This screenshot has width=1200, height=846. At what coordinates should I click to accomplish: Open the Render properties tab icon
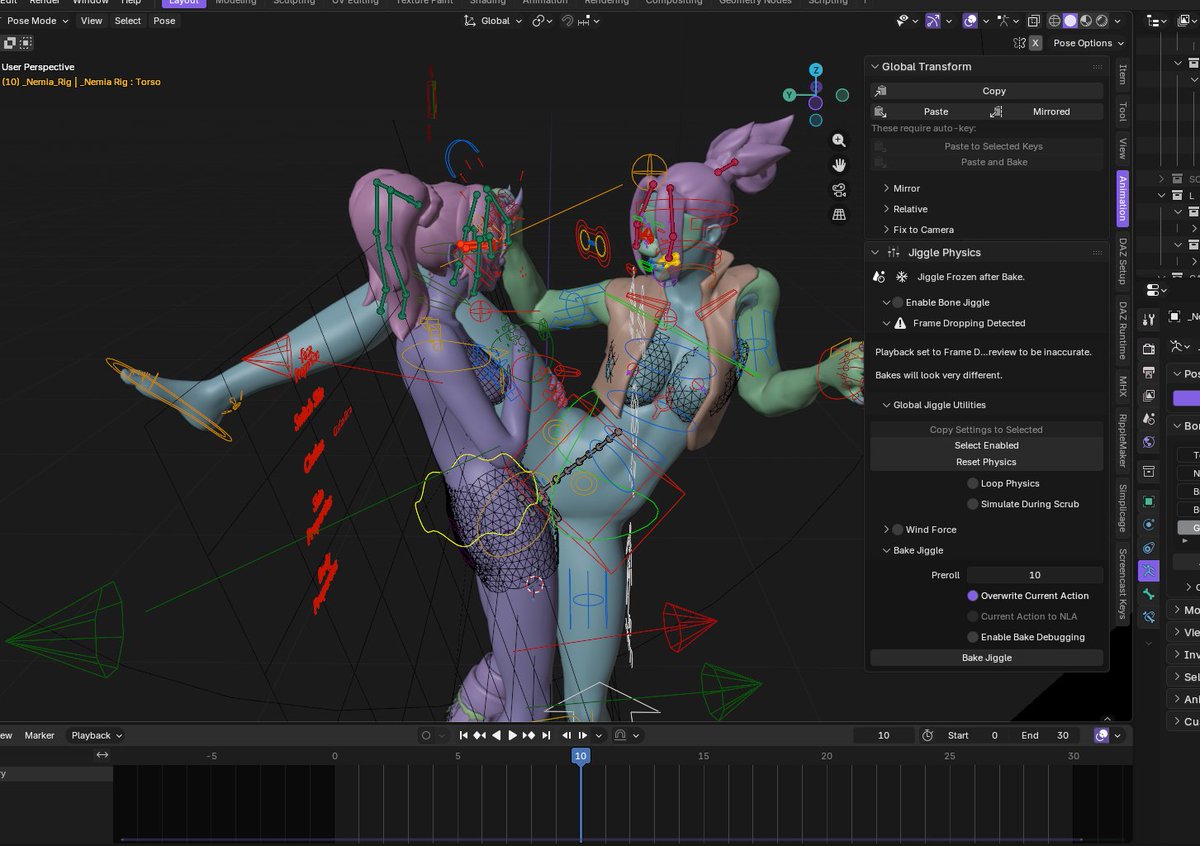[x=1149, y=349]
